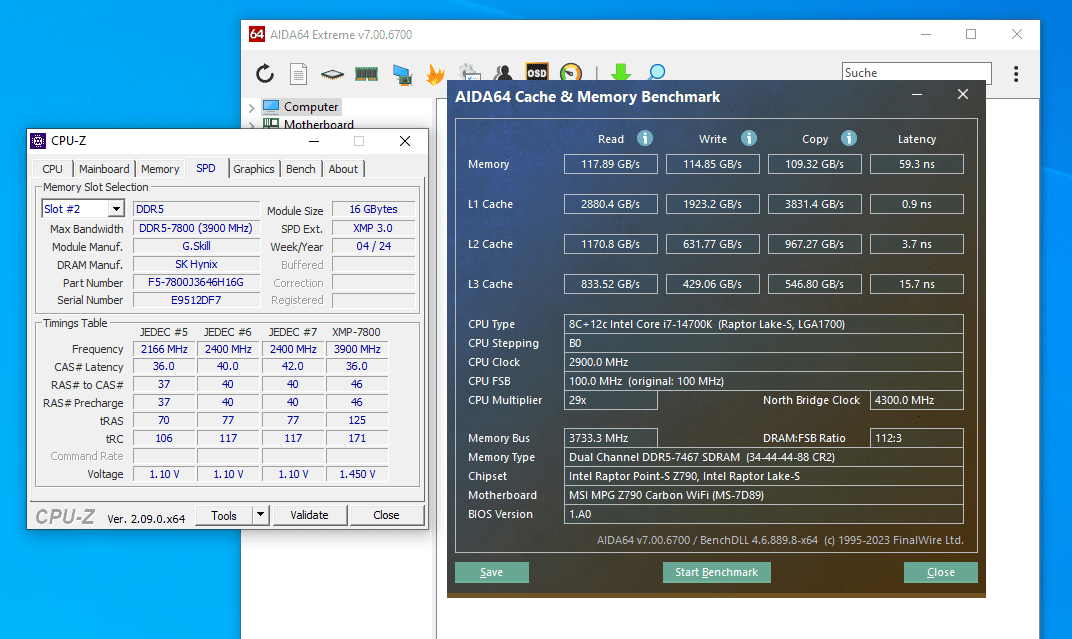Image resolution: width=1072 pixels, height=639 pixels.
Task: Click the Memory Write 114.85 GB/s value
Action: (712, 164)
